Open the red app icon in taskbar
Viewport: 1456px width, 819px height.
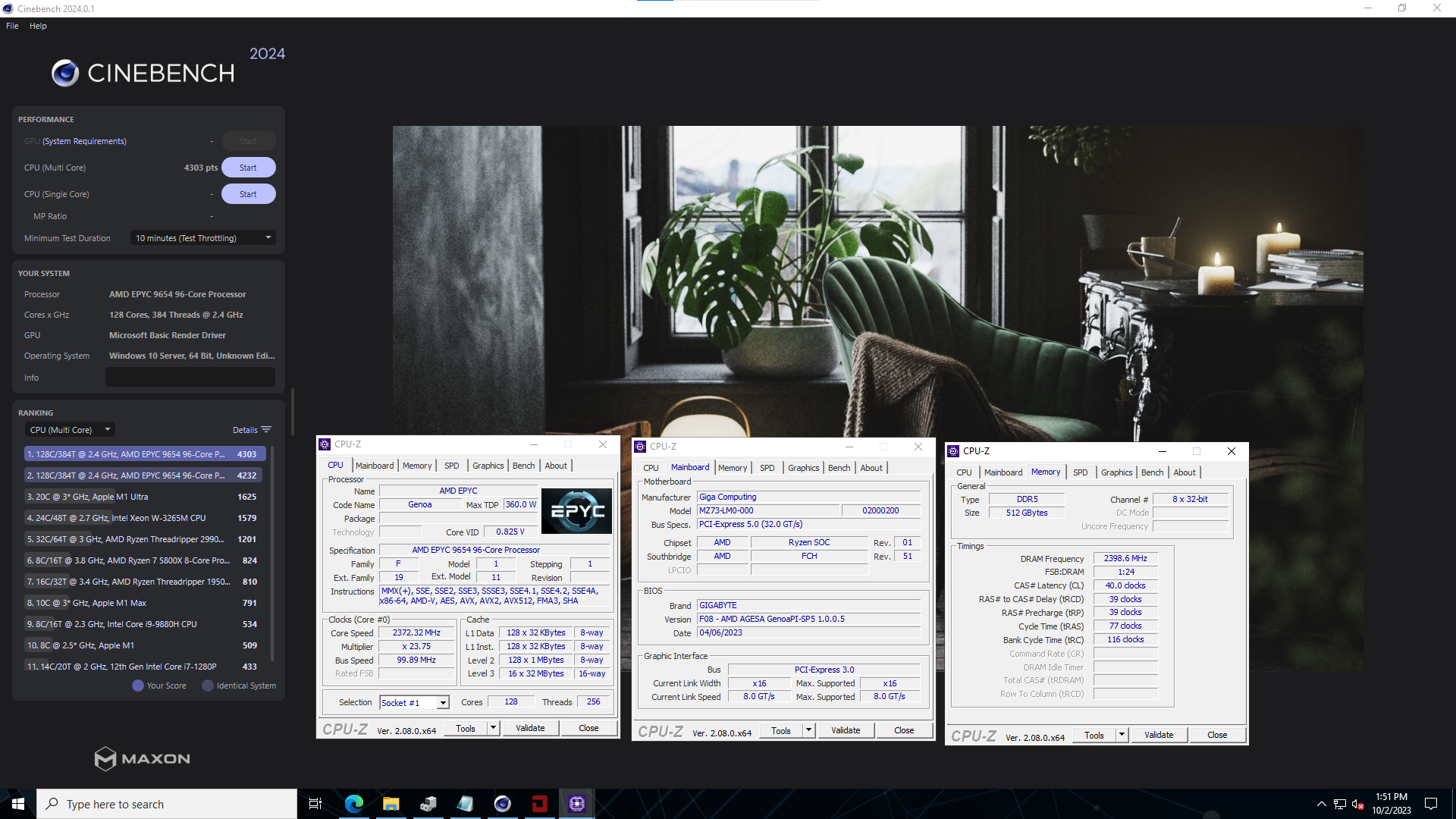coord(539,804)
